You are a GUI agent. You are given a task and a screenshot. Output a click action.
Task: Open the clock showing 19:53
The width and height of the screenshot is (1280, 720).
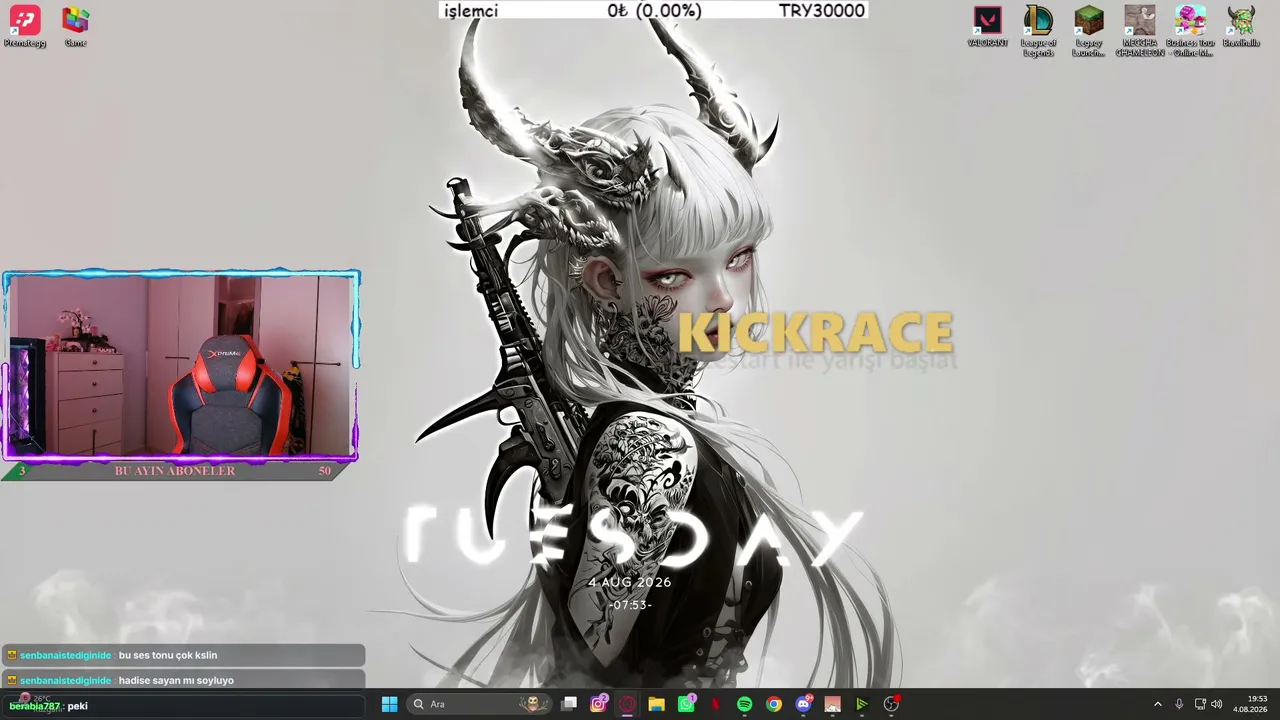point(1250,704)
